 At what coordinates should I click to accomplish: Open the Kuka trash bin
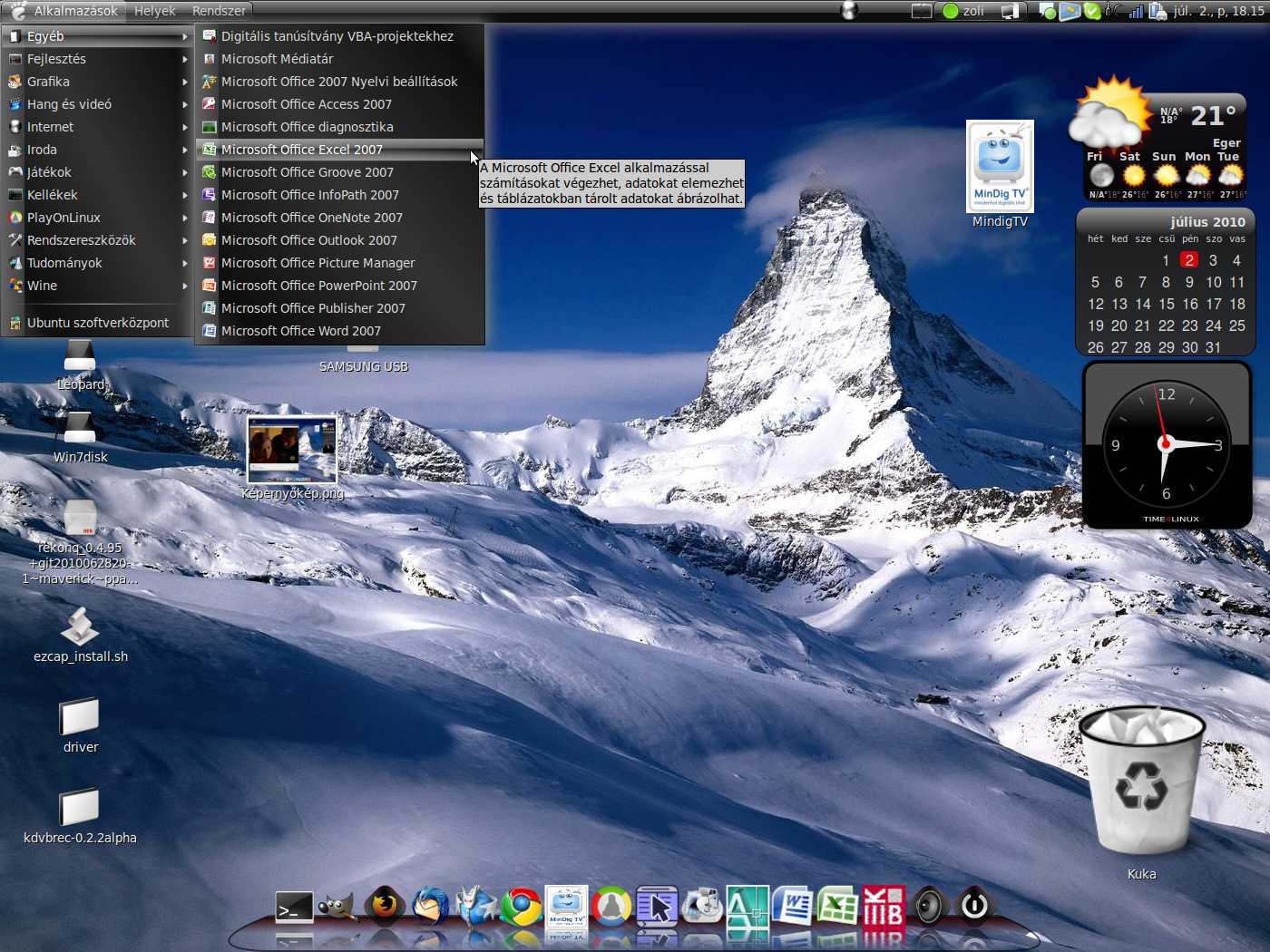[1142, 782]
